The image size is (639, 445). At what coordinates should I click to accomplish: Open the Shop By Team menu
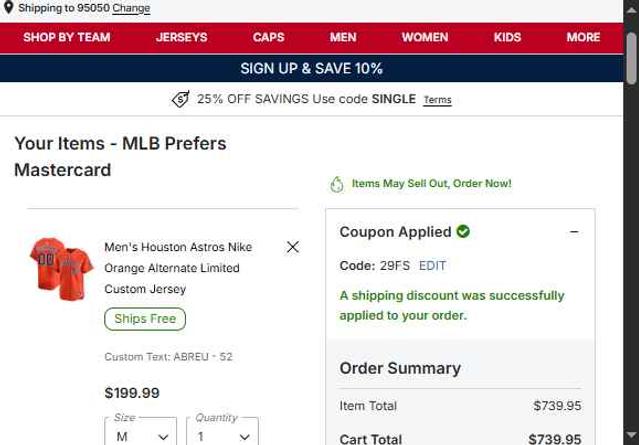(67, 38)
